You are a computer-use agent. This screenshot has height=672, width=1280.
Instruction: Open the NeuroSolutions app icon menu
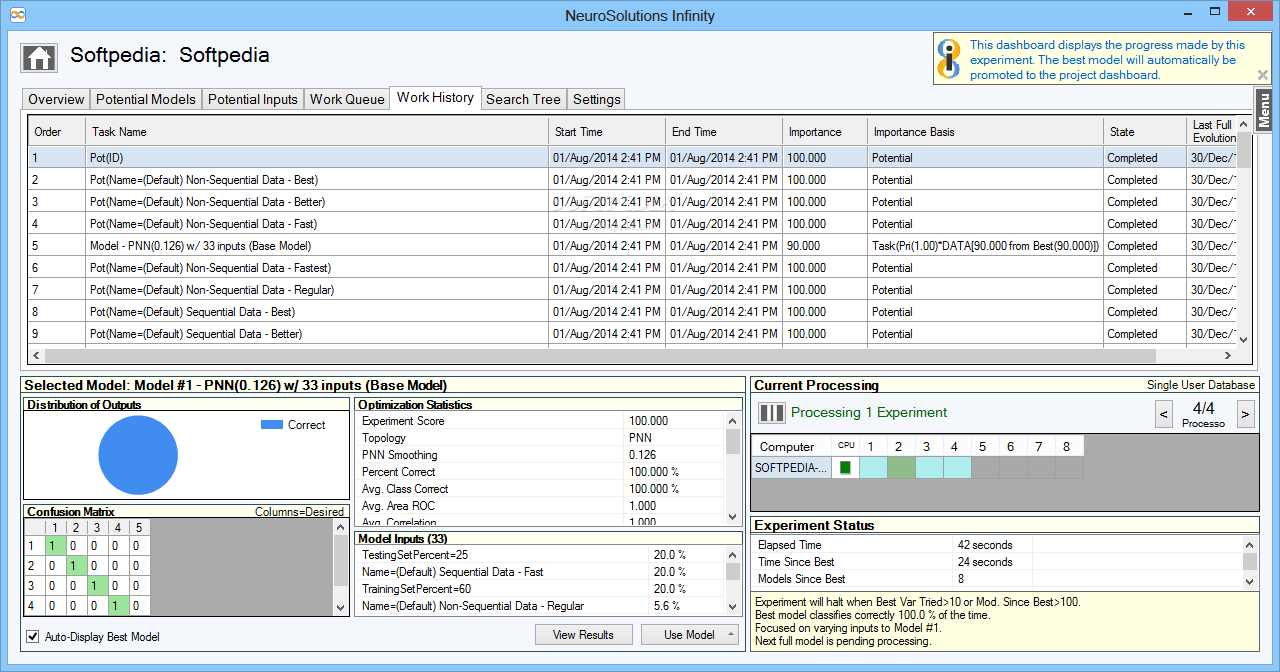(18, 15)
